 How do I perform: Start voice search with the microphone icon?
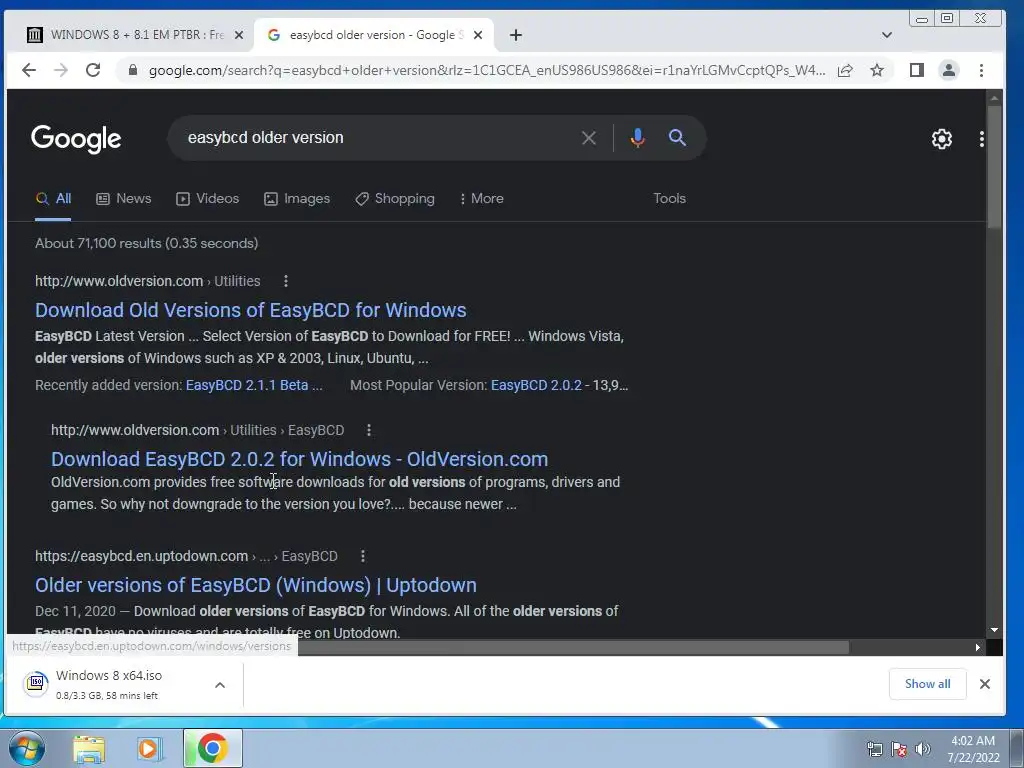(x=637, y=138)
